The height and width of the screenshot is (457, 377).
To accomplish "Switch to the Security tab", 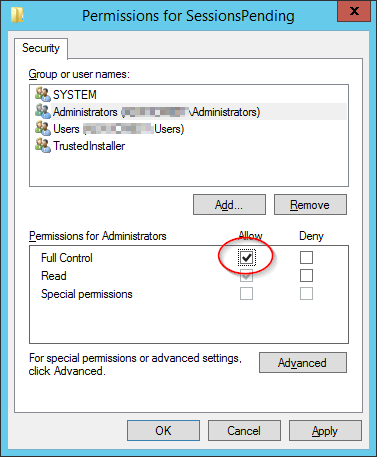I will coord(41,48).
